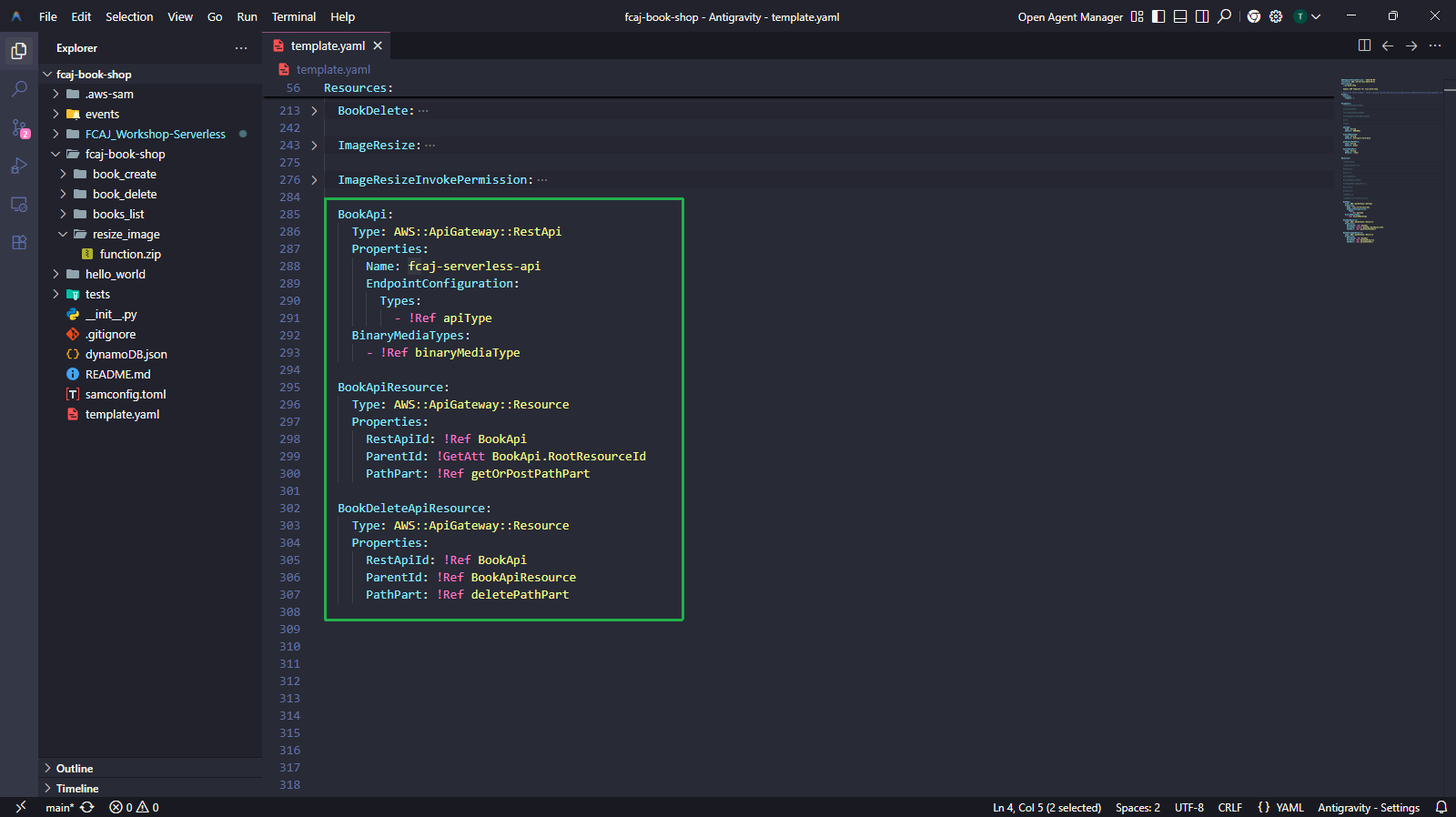Open the Search view in activity bar
Screen dimensions: 1456x817
(x=19, y=89)
